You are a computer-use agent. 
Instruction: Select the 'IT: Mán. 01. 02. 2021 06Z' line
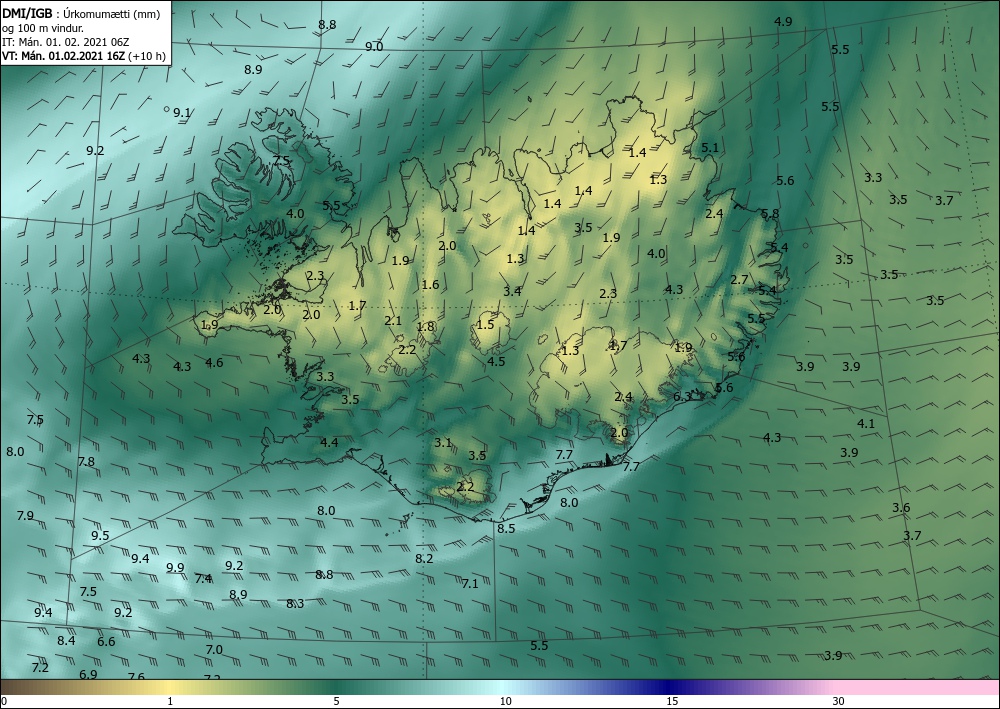[x=66, y=42]
